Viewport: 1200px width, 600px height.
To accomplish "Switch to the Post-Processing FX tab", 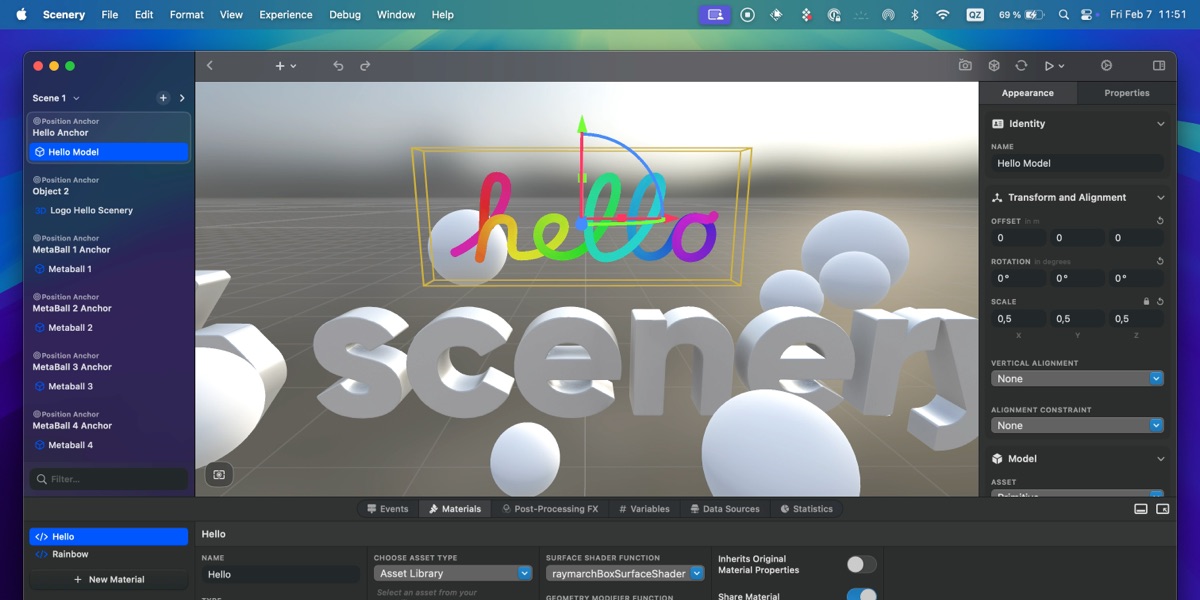I will click(550, 509).
